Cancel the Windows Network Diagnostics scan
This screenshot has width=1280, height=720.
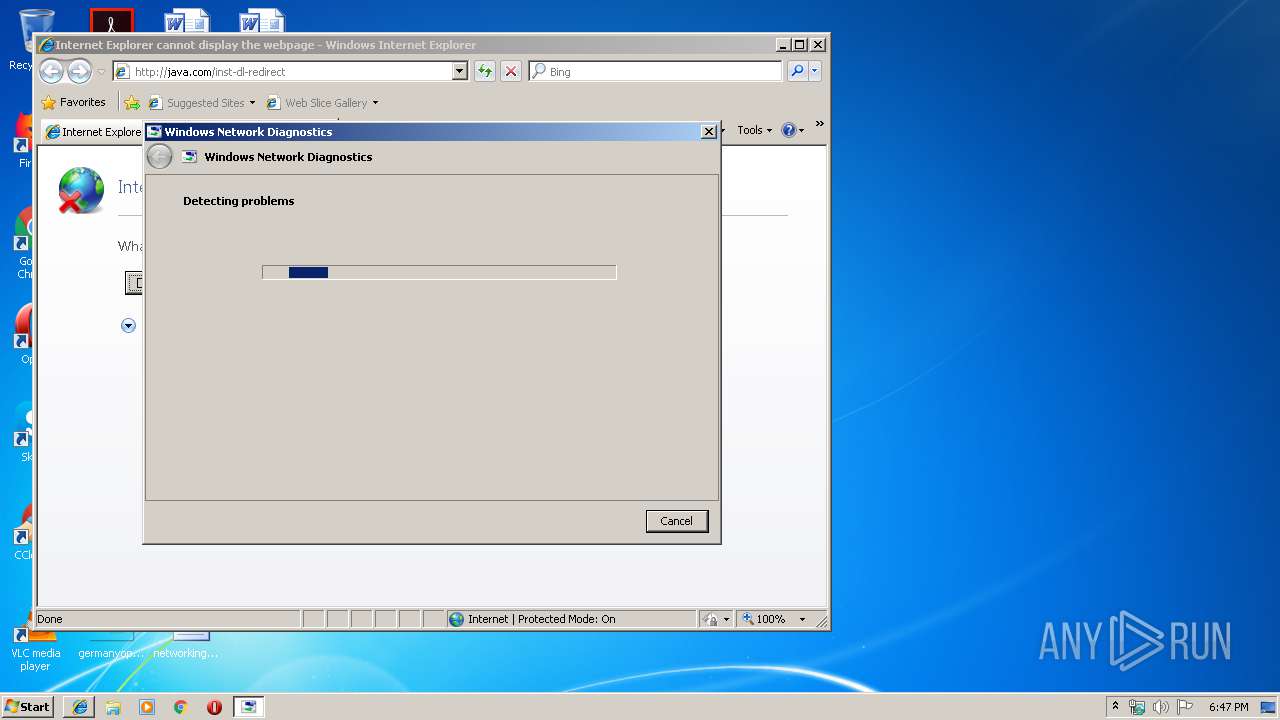(677, 521)
